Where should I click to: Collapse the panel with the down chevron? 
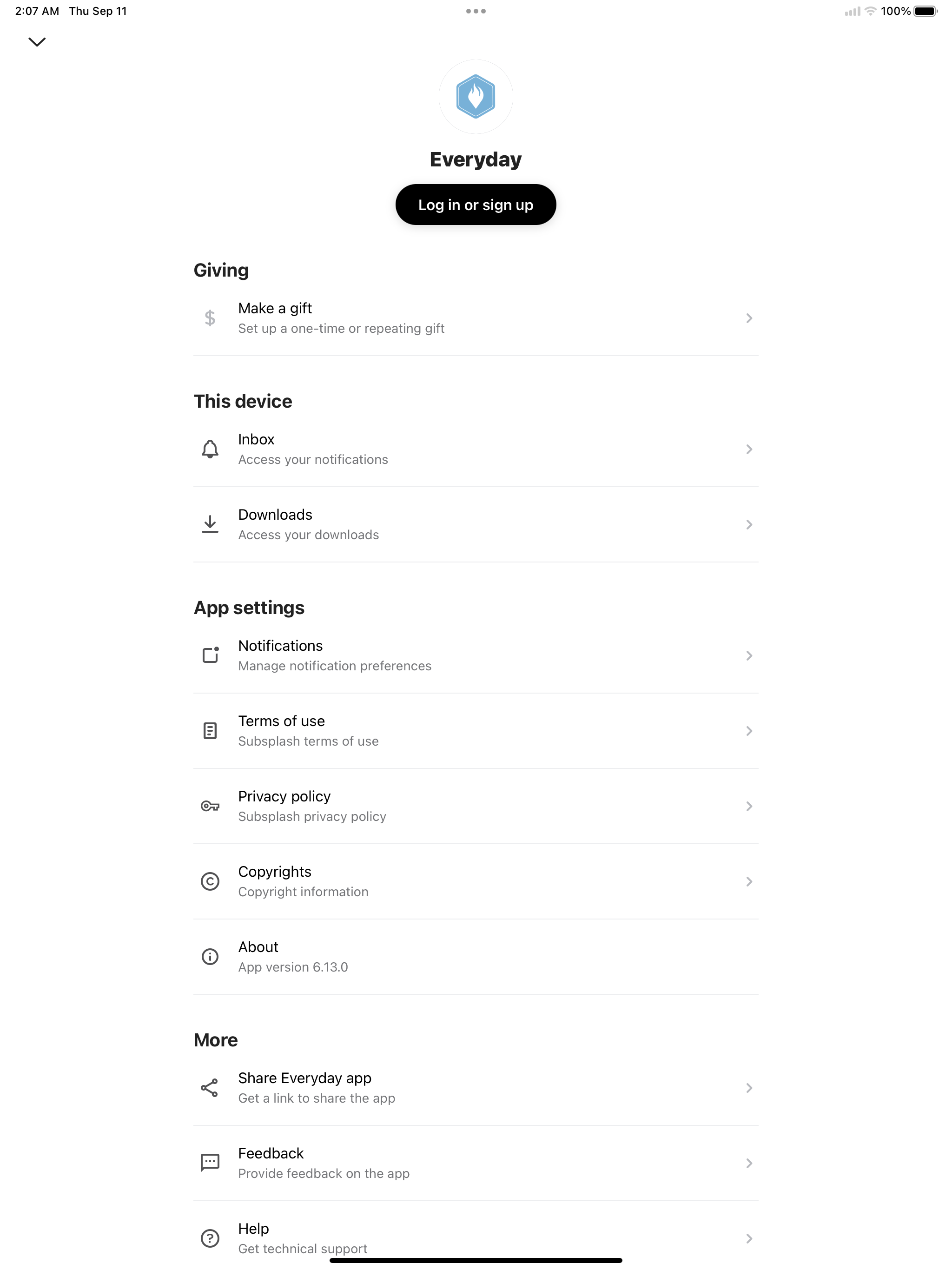click(x=37, y=42)
